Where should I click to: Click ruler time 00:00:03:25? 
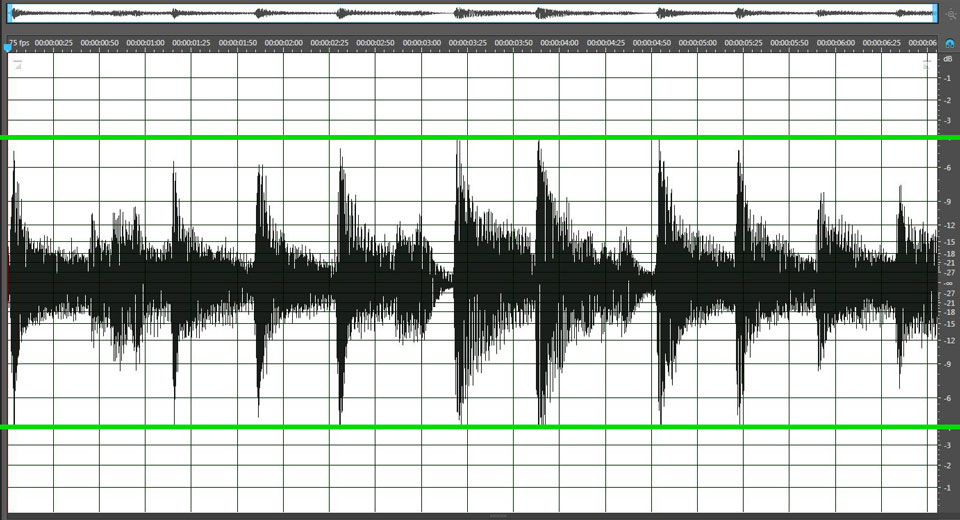(468, 43)
